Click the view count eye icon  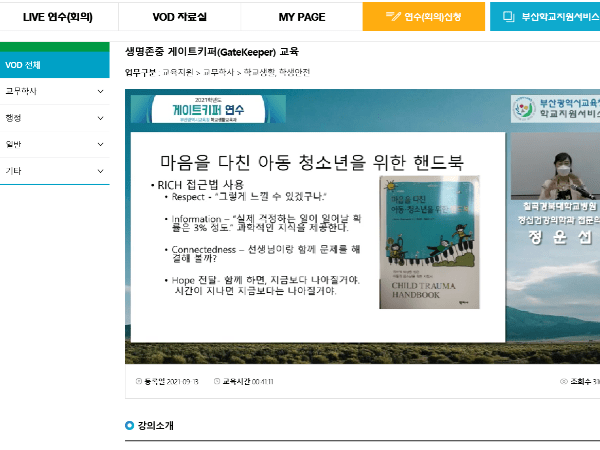[x=564, y=381]
